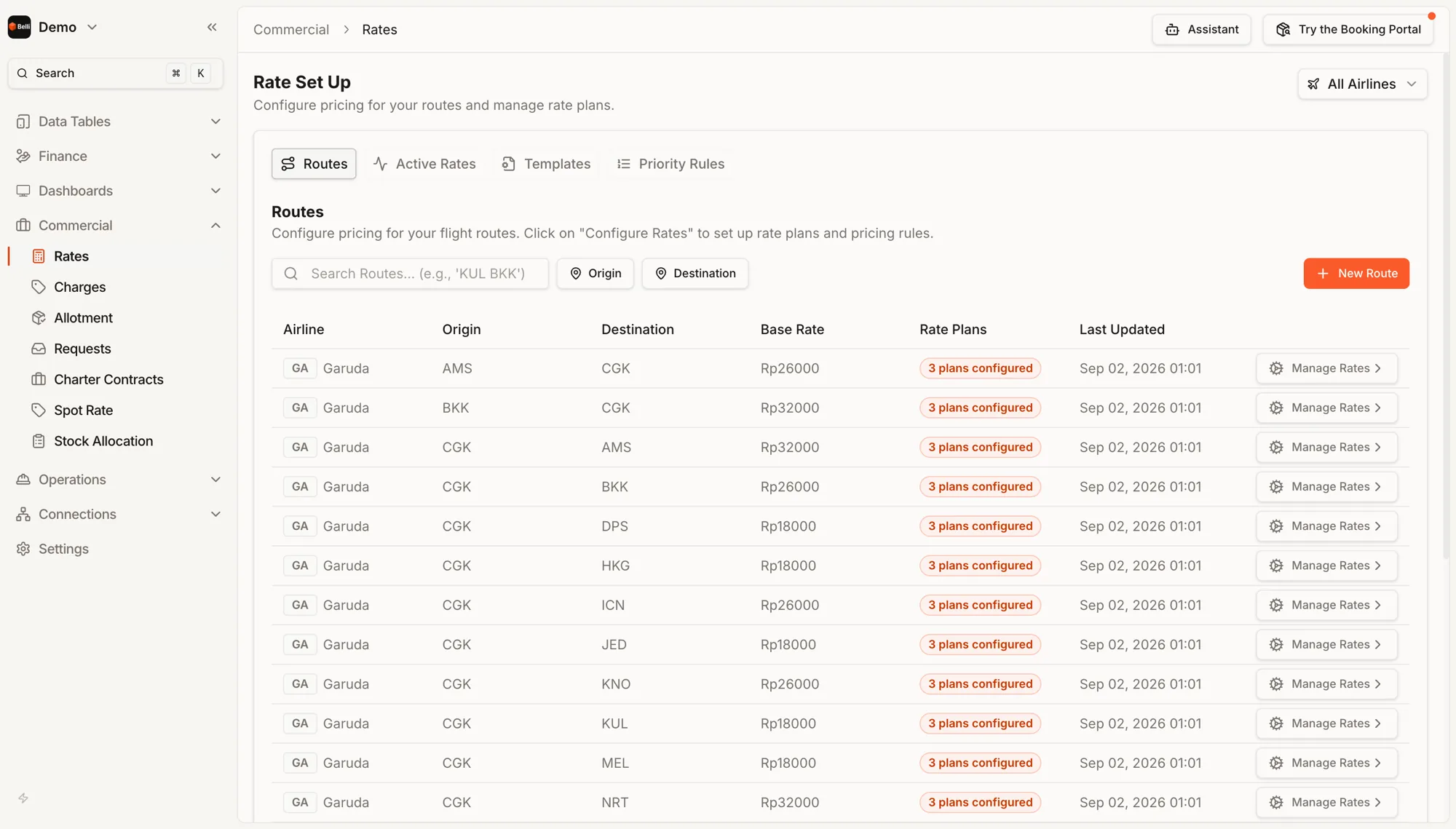The height and width of the screenshot is (829, 1456).
Task: Open the Assistant panel
Action: point(1201,30)
